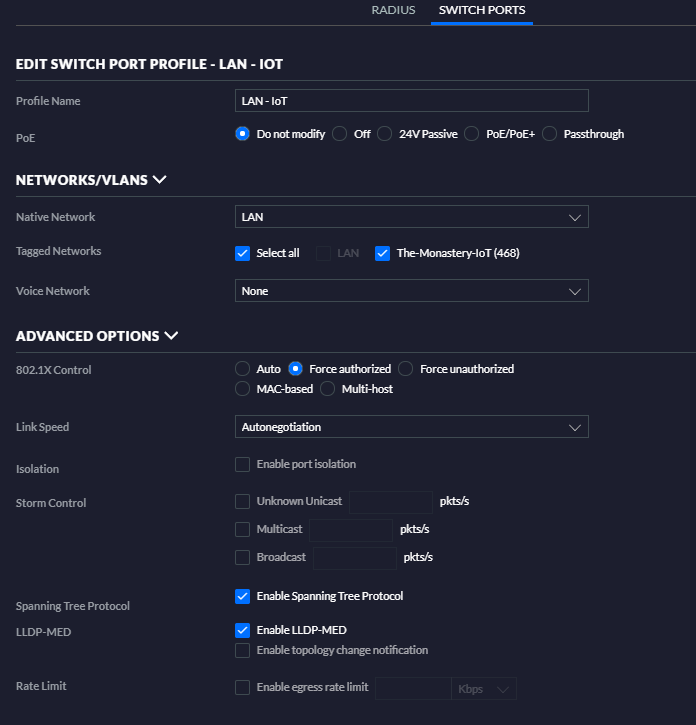Open the SWITCH PORTS tab

pos(482,11)
